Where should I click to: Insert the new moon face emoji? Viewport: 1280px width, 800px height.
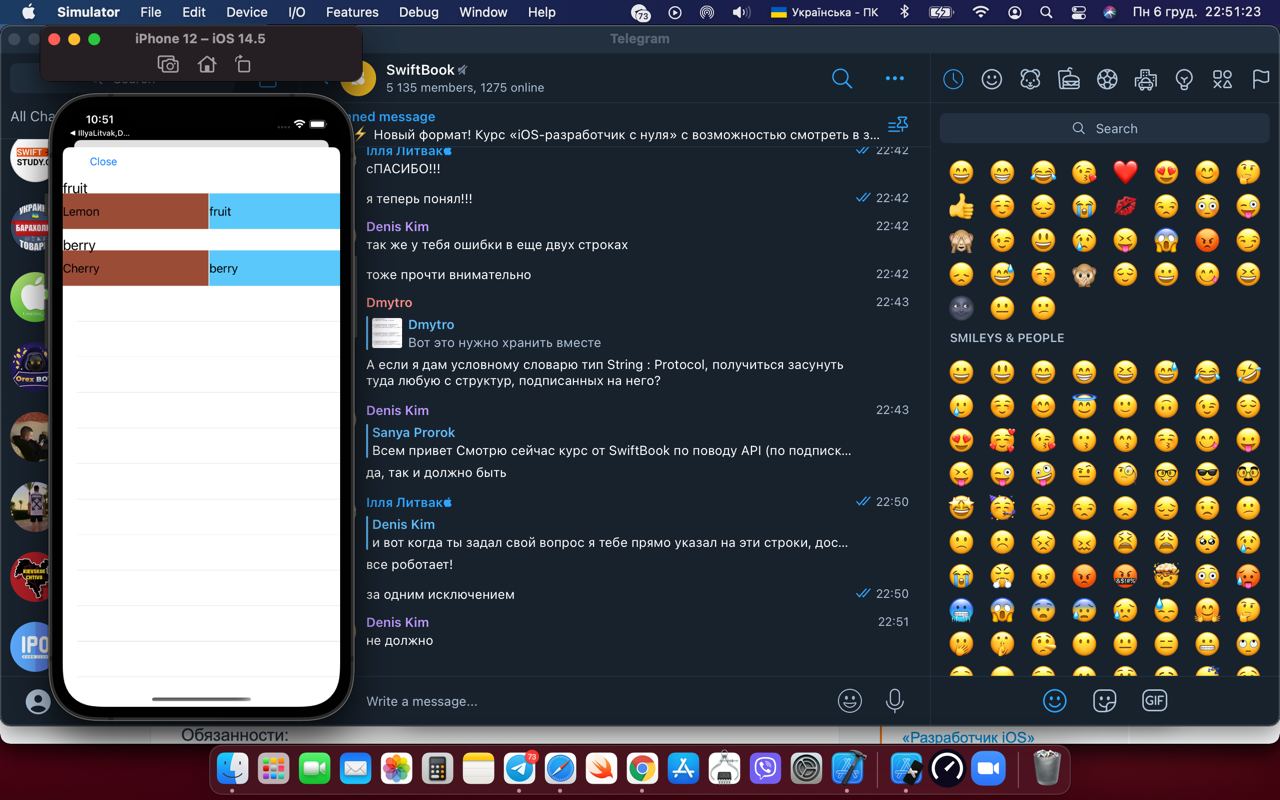coord(961,307)
